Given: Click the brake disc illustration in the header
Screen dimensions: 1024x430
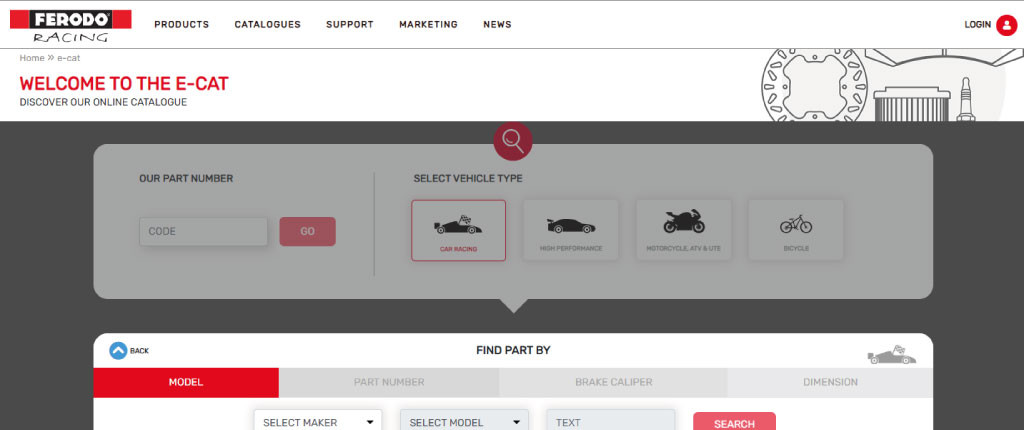Looking at the screenshot, I should pyautogui.click(x=814, y=85).
